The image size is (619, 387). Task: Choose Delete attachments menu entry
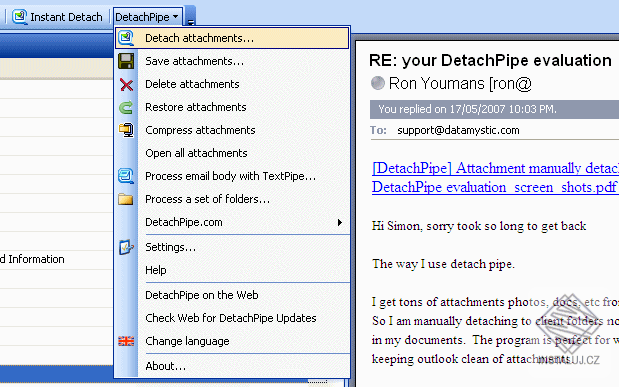click(x=232, y=84)
